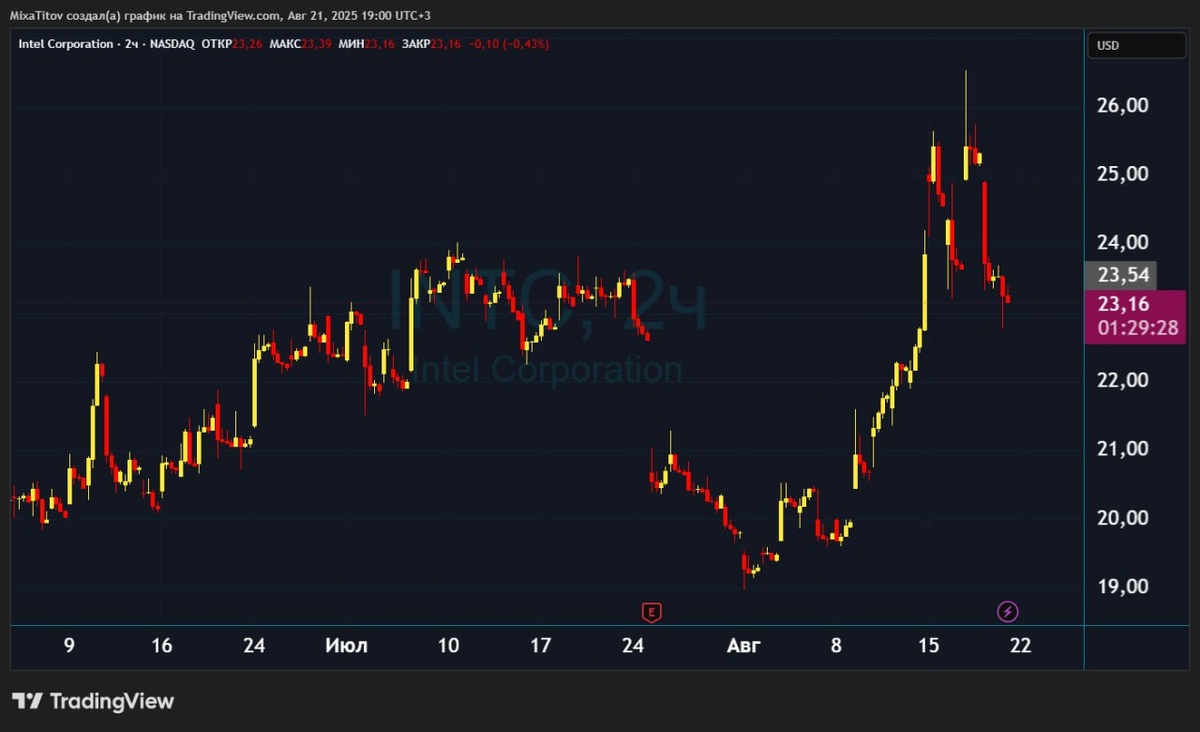Click date 8 on the time axis
The height and width of the screenshot is (732, 1200).
tap(836, 646)
